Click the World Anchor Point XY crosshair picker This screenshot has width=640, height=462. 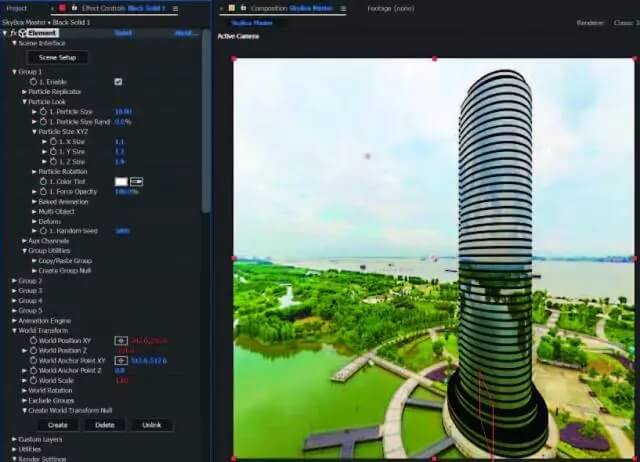(121, 360)
